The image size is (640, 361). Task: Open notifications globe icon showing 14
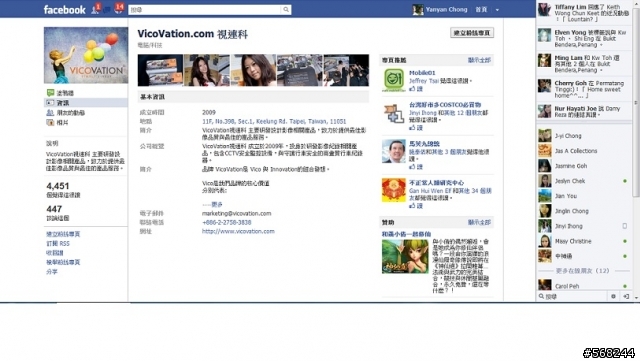[118, 9]
